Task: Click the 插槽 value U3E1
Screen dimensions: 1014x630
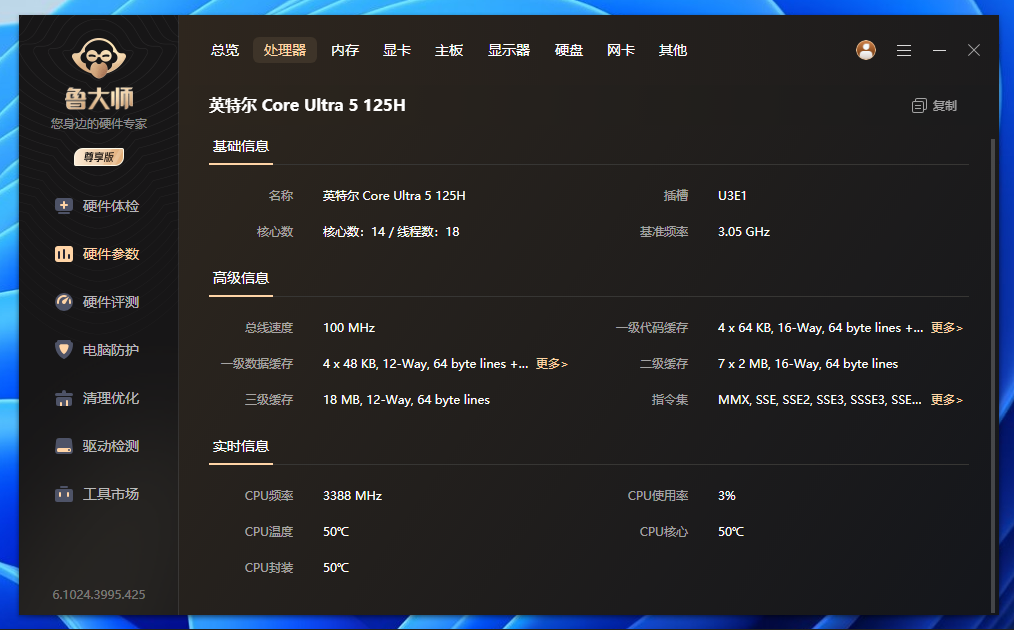Action: coord(732,195)
